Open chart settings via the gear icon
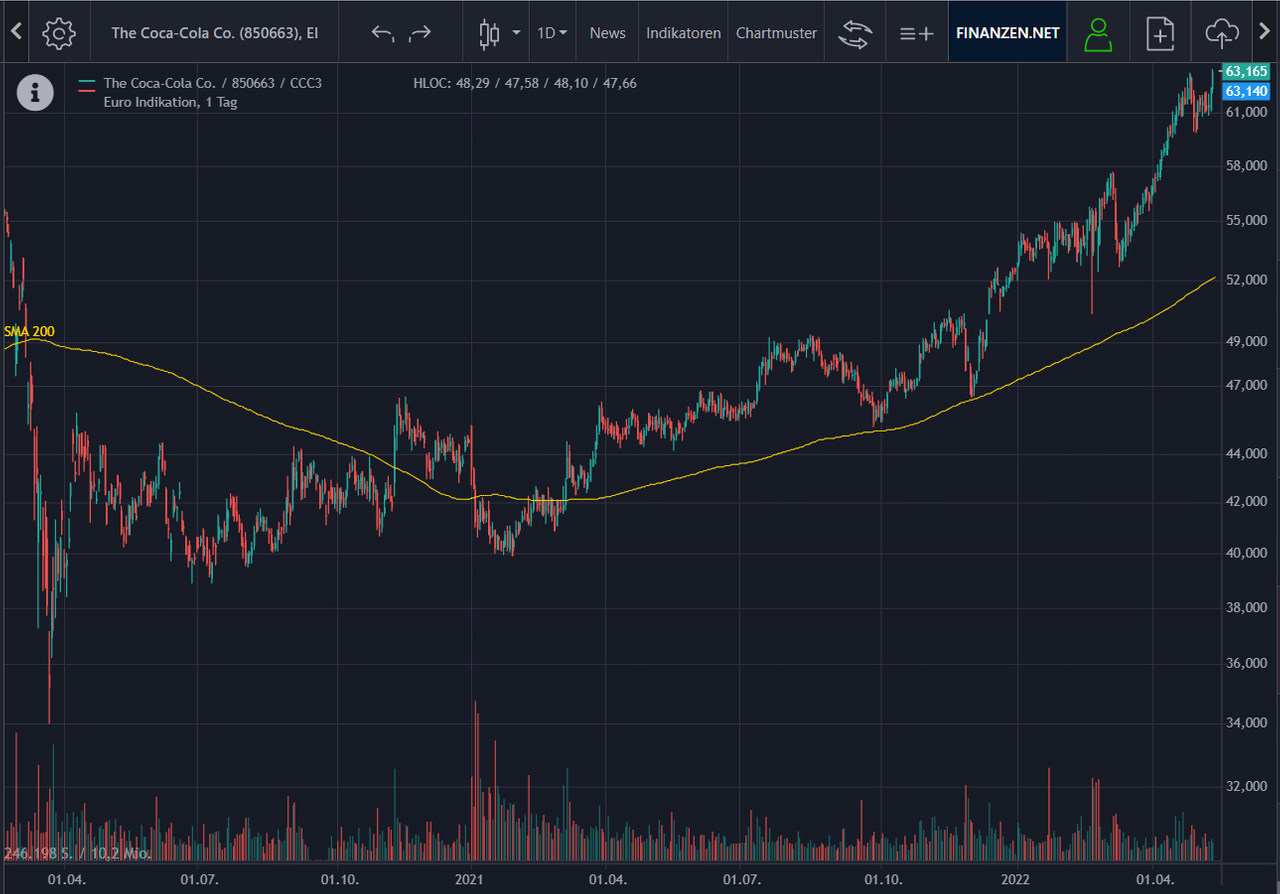This screenshot has width=1280, height=894. pyautogui.click(x=59, y=33)
